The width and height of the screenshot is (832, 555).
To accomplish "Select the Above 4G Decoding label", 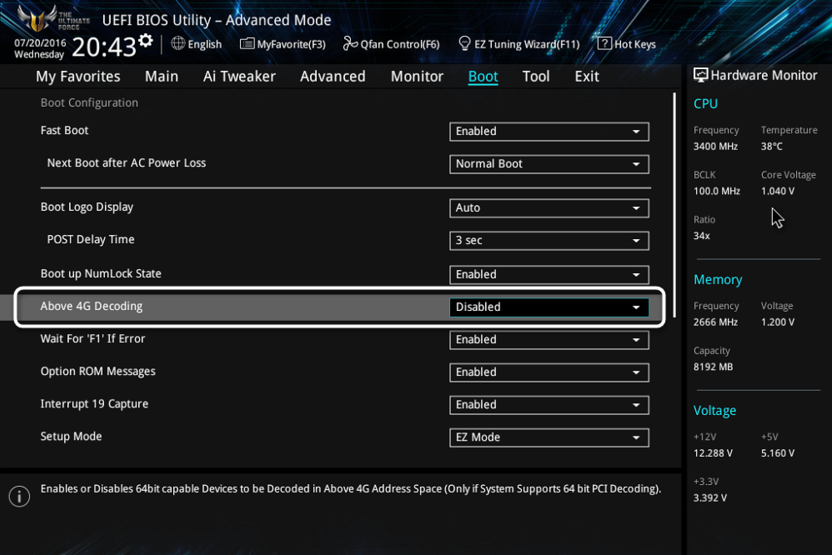I will pos(91,306).
